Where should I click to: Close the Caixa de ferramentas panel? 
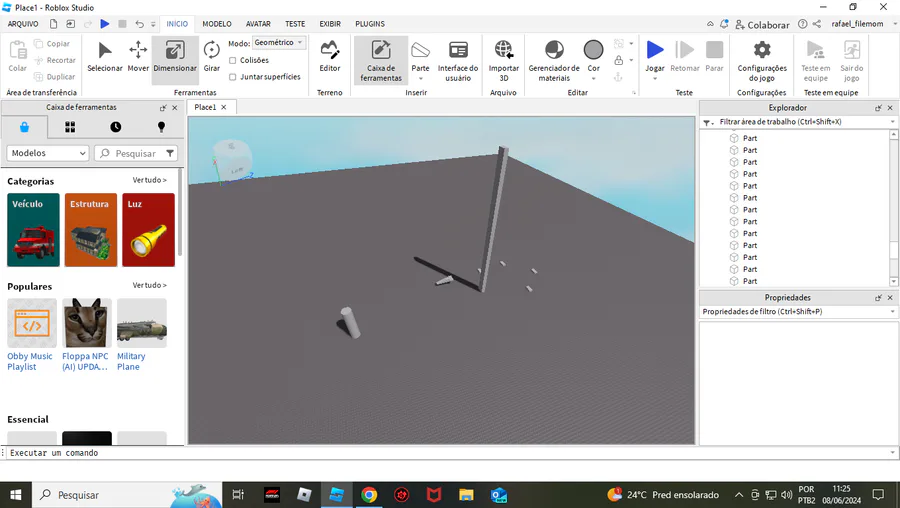(x=175, y=107)
